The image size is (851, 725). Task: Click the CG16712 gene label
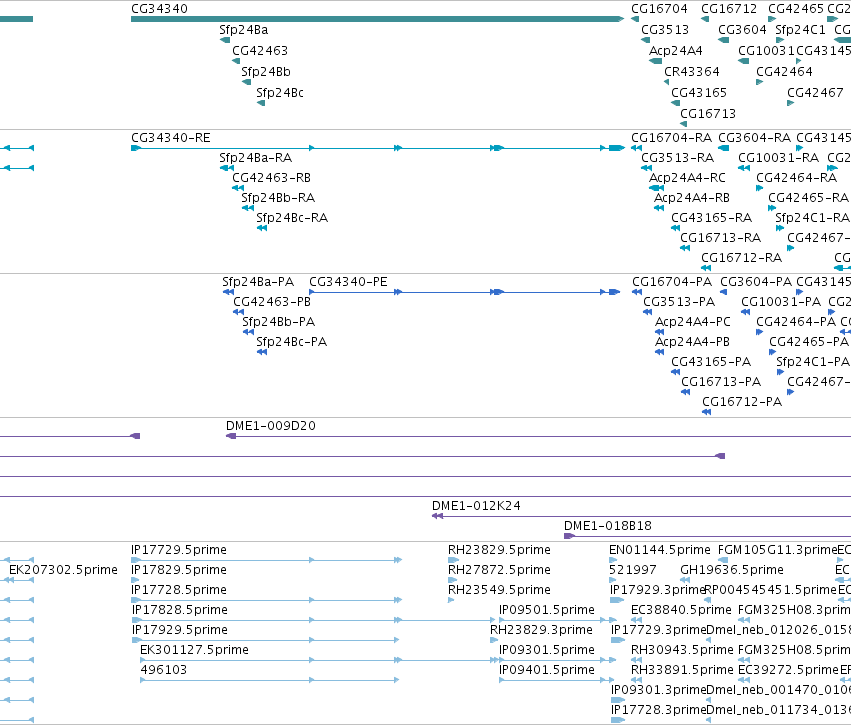pos(728,9)
